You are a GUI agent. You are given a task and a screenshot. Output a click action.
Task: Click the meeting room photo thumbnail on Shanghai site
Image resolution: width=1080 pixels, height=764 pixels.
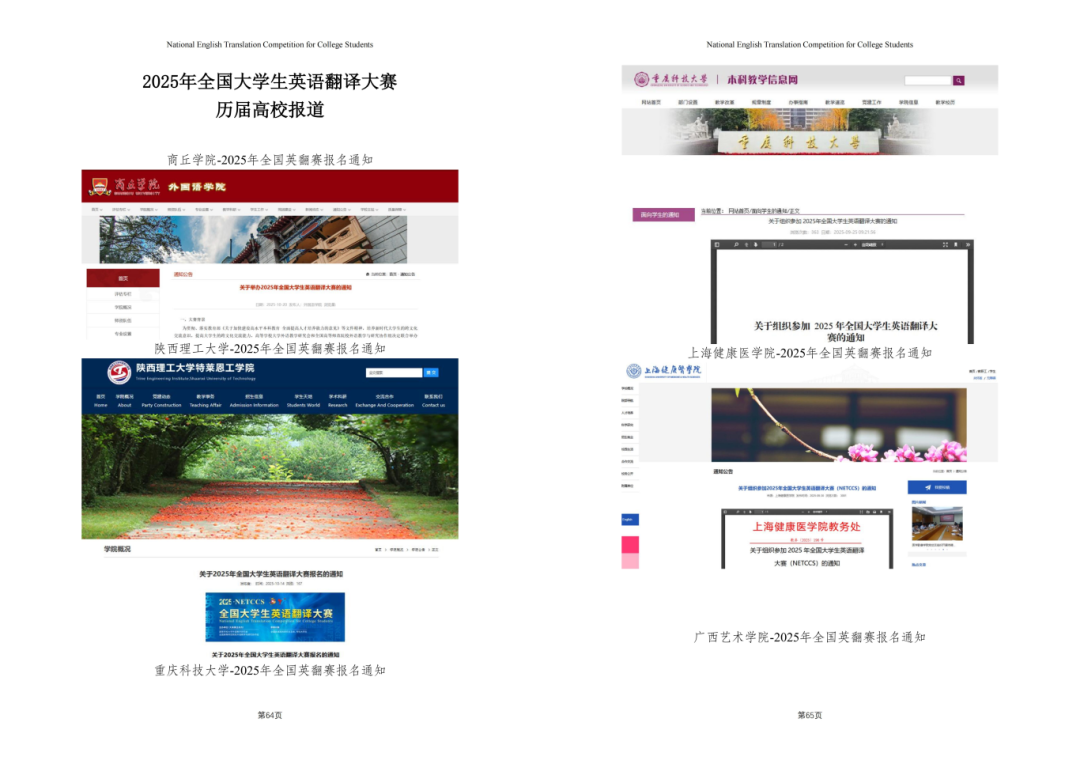(x=937, y=524)
